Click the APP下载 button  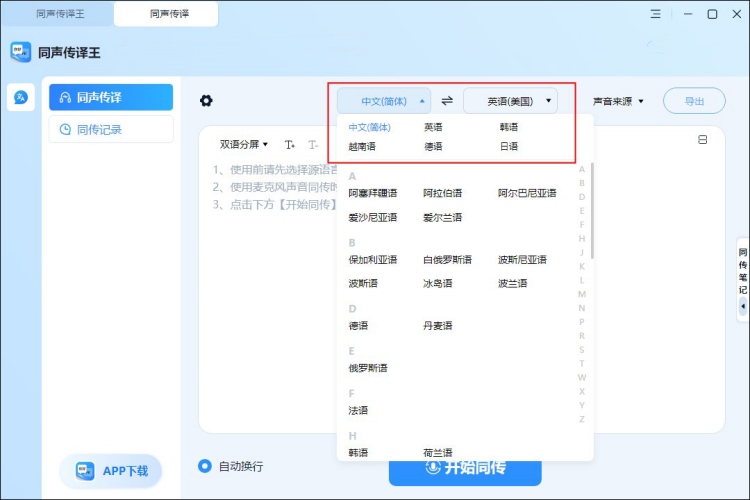111,471
